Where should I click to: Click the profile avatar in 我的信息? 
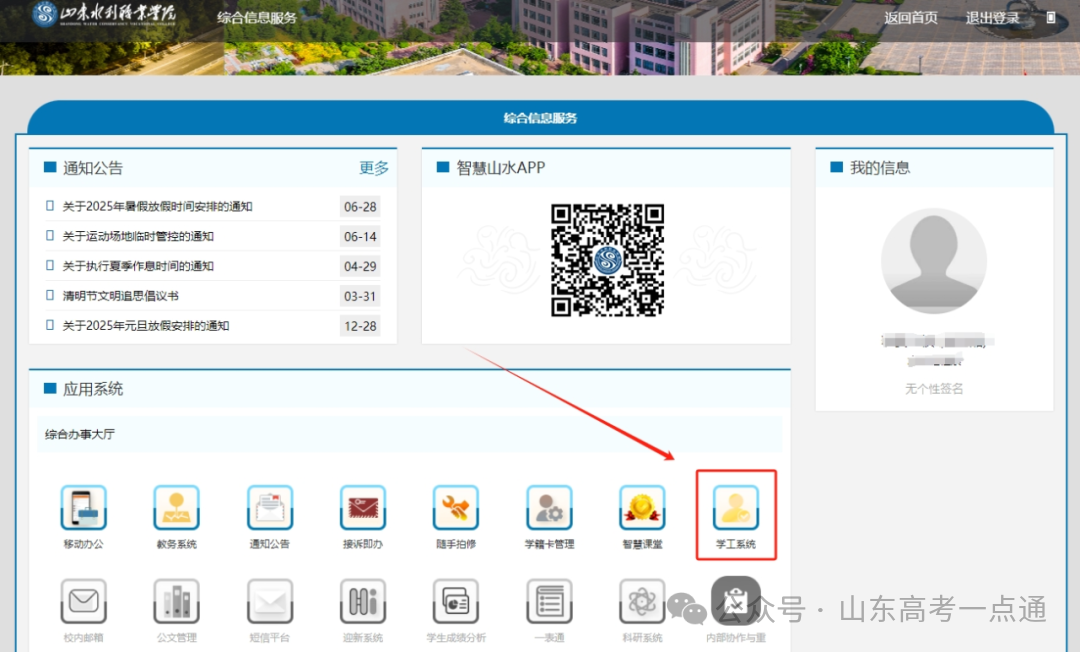(x=934, y=261)
